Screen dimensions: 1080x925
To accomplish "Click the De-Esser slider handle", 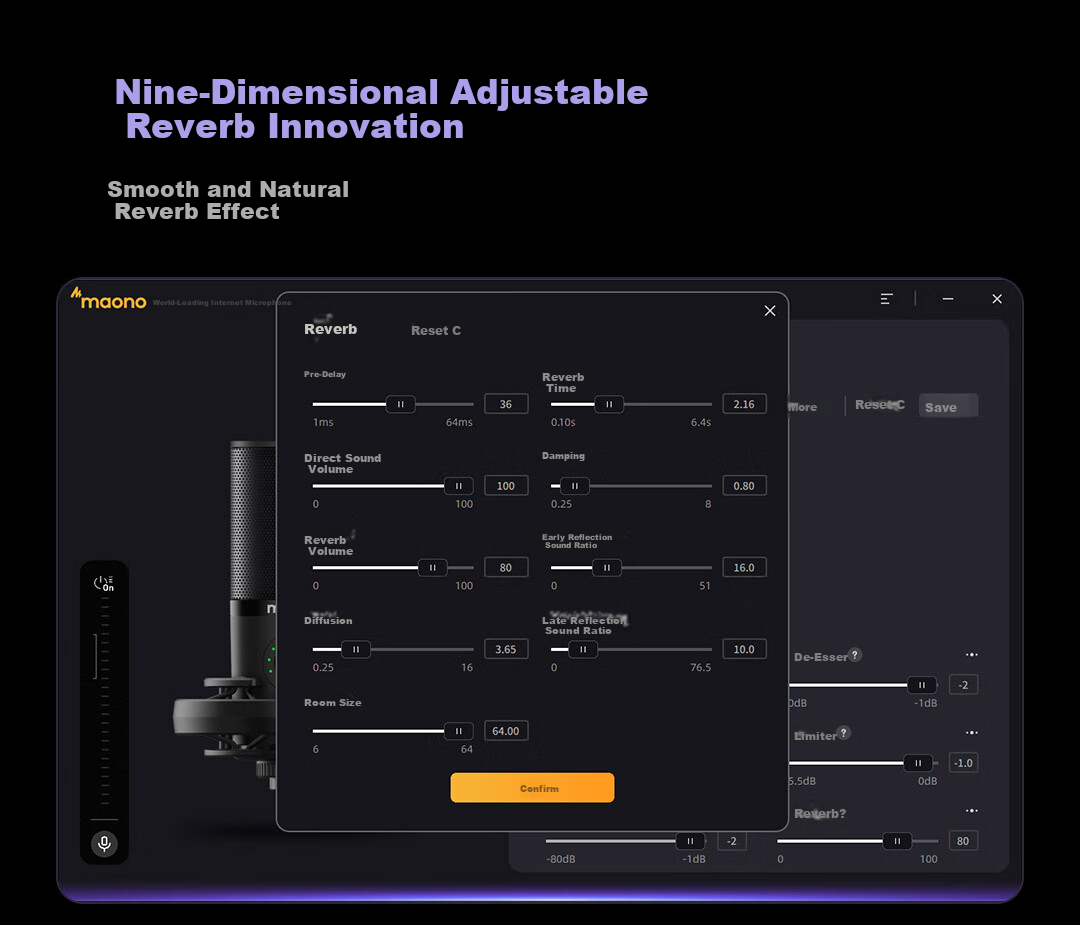I will (922, 685).
